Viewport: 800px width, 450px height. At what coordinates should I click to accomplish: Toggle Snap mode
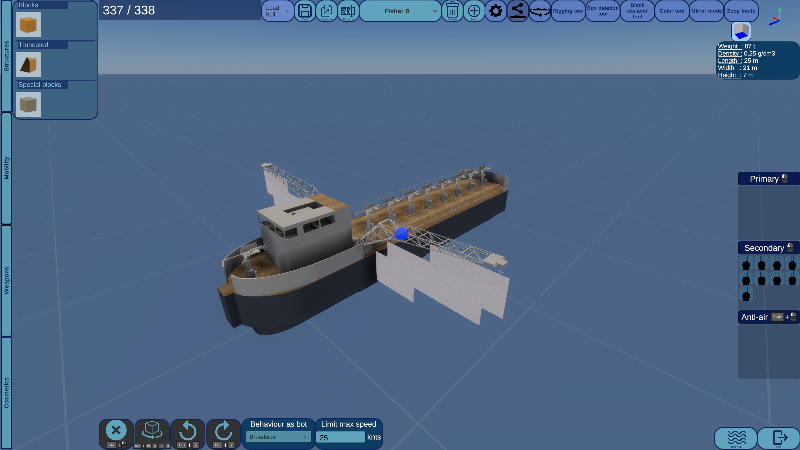pyautogui.click(x=741, y=11)
